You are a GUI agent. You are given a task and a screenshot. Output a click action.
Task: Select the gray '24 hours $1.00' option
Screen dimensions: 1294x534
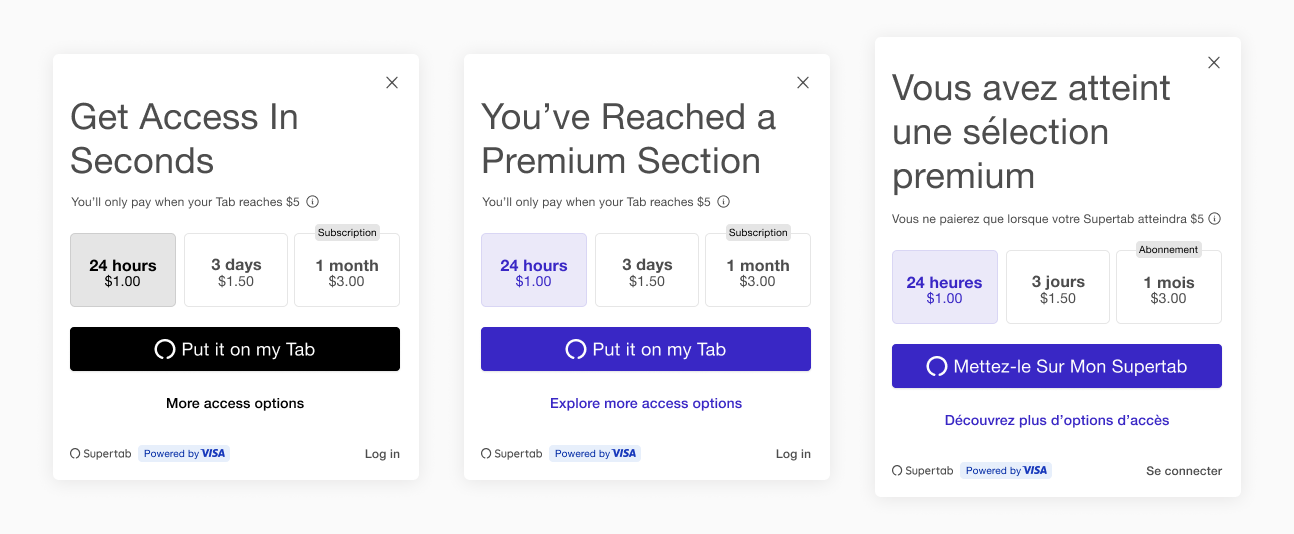point(123,271)
